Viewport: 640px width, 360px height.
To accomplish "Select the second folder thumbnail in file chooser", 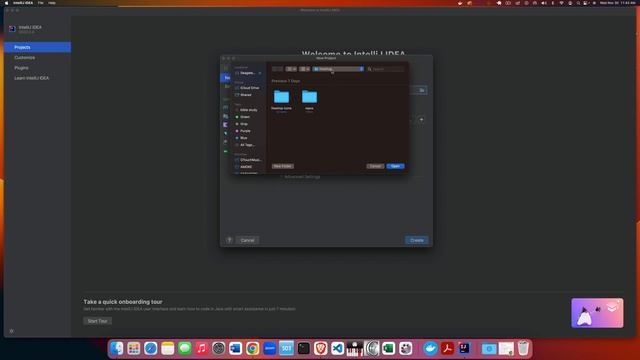I will click(x=309, y=97).
